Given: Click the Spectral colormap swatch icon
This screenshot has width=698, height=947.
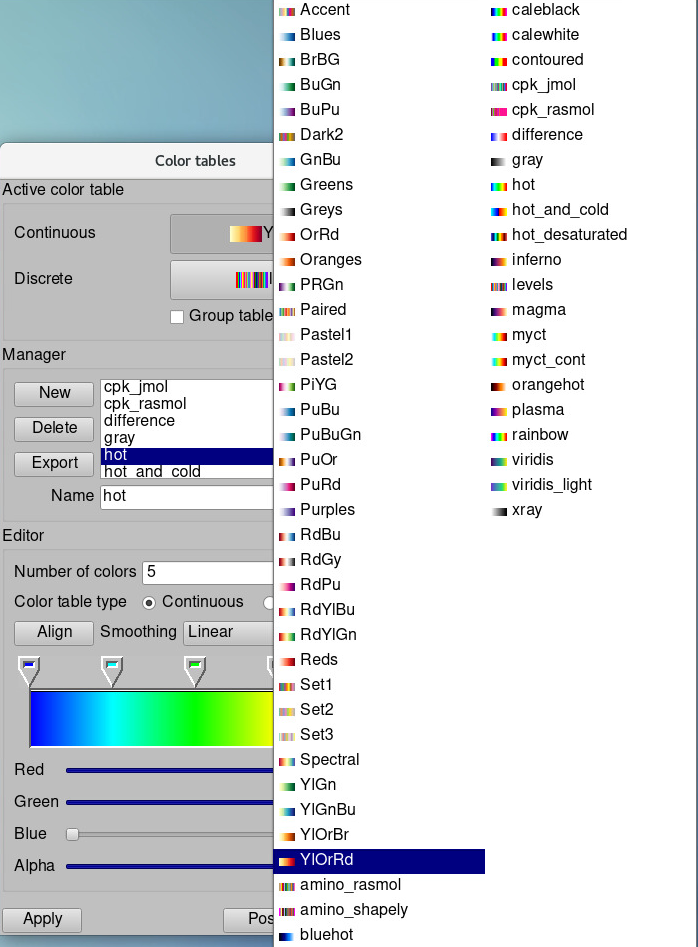Looking at the screenshot, I should [287, 760].
